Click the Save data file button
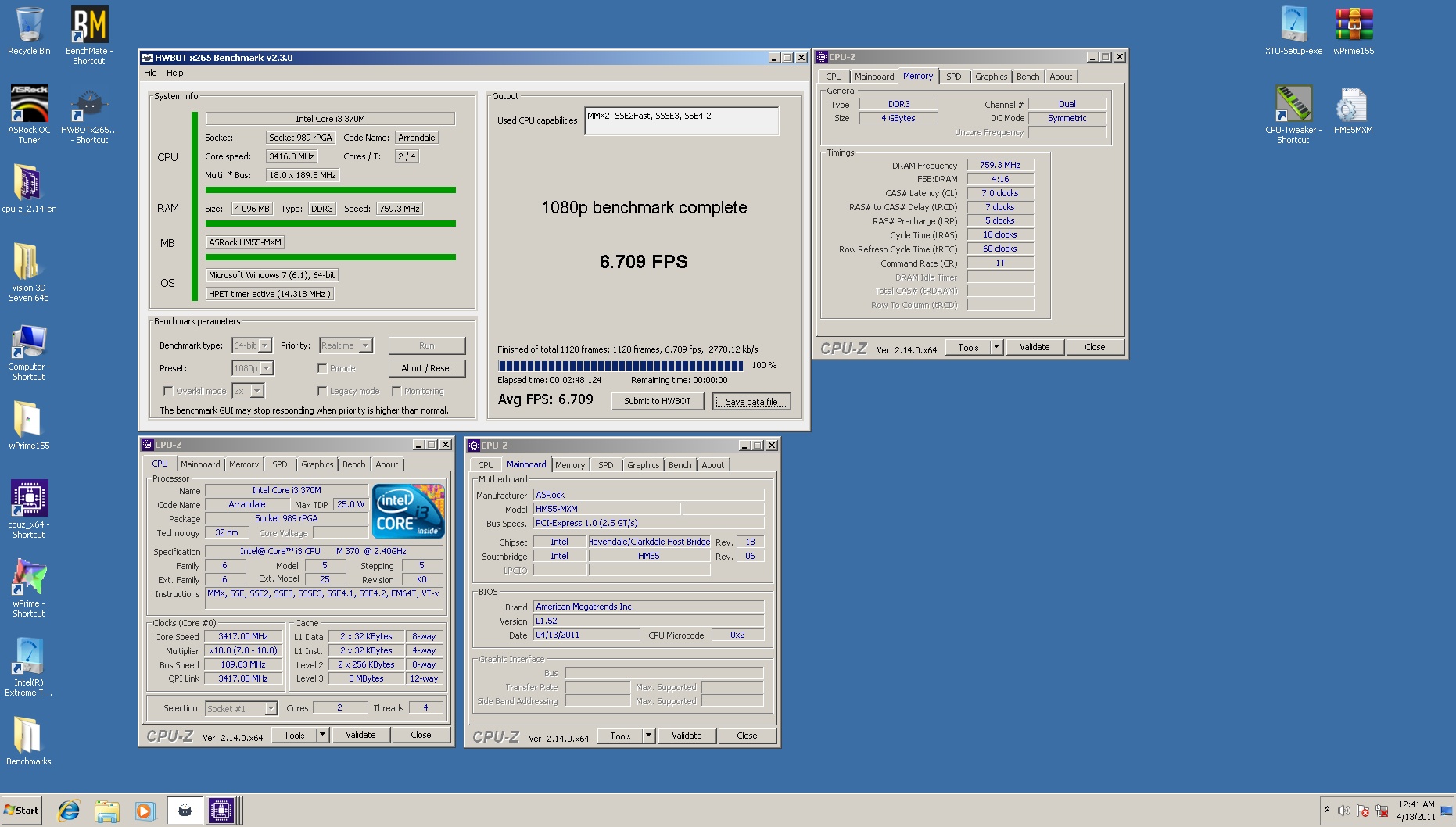 click(751, 401)
